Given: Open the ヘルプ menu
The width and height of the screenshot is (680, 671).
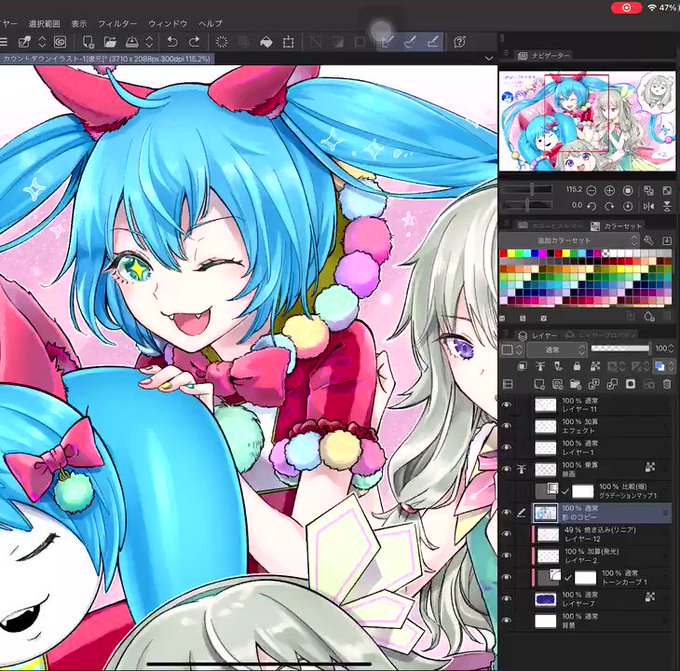Looking at the screenshot, I should click(x=210, y=23).
